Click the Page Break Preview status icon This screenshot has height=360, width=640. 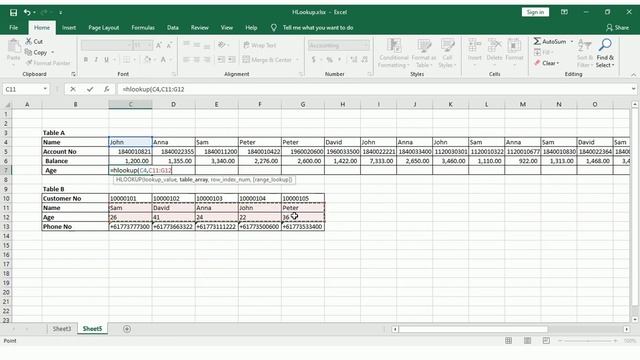(546, 340)
